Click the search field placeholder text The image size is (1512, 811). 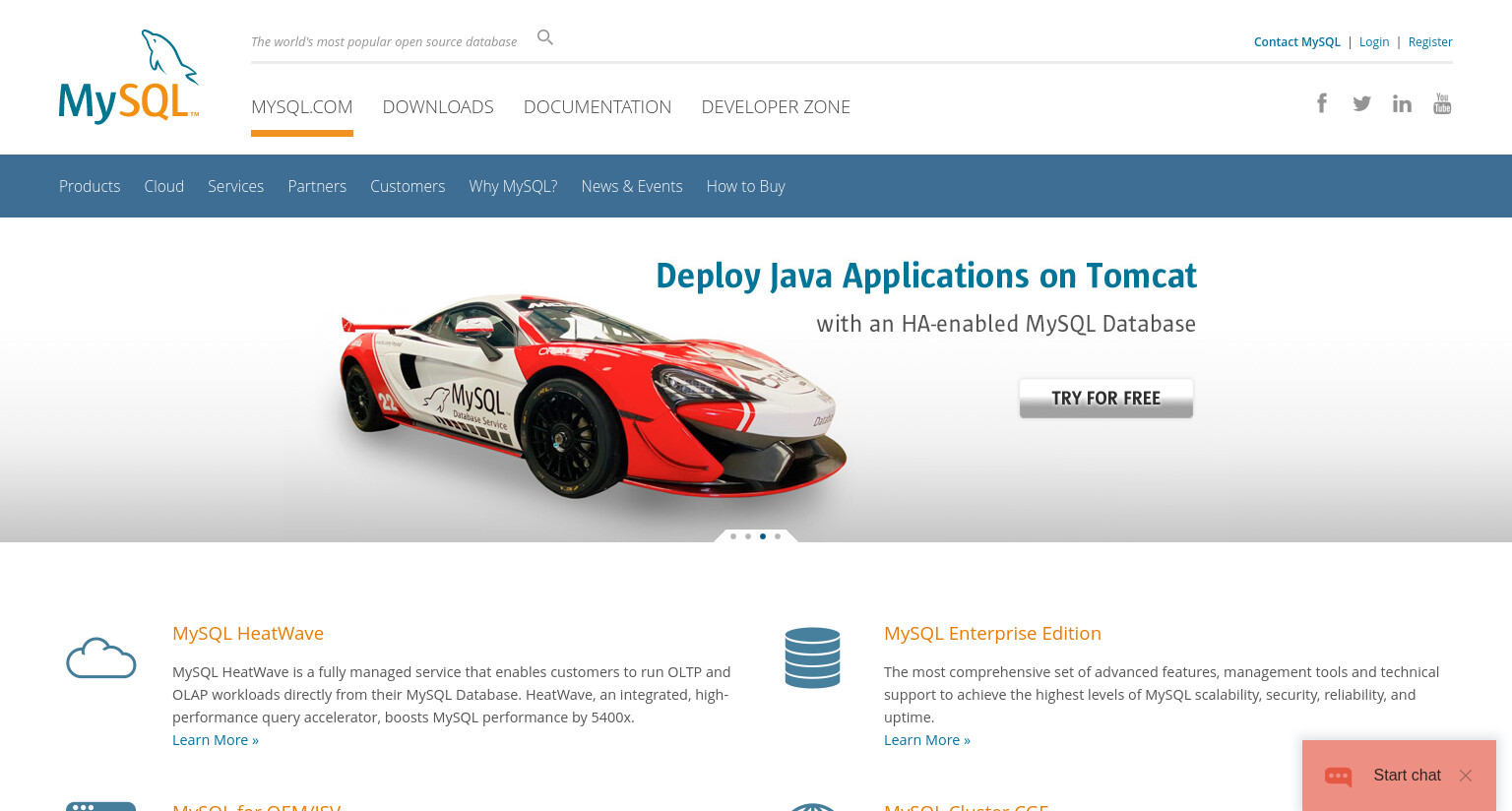pyautogui.click(x=384, y=41)
